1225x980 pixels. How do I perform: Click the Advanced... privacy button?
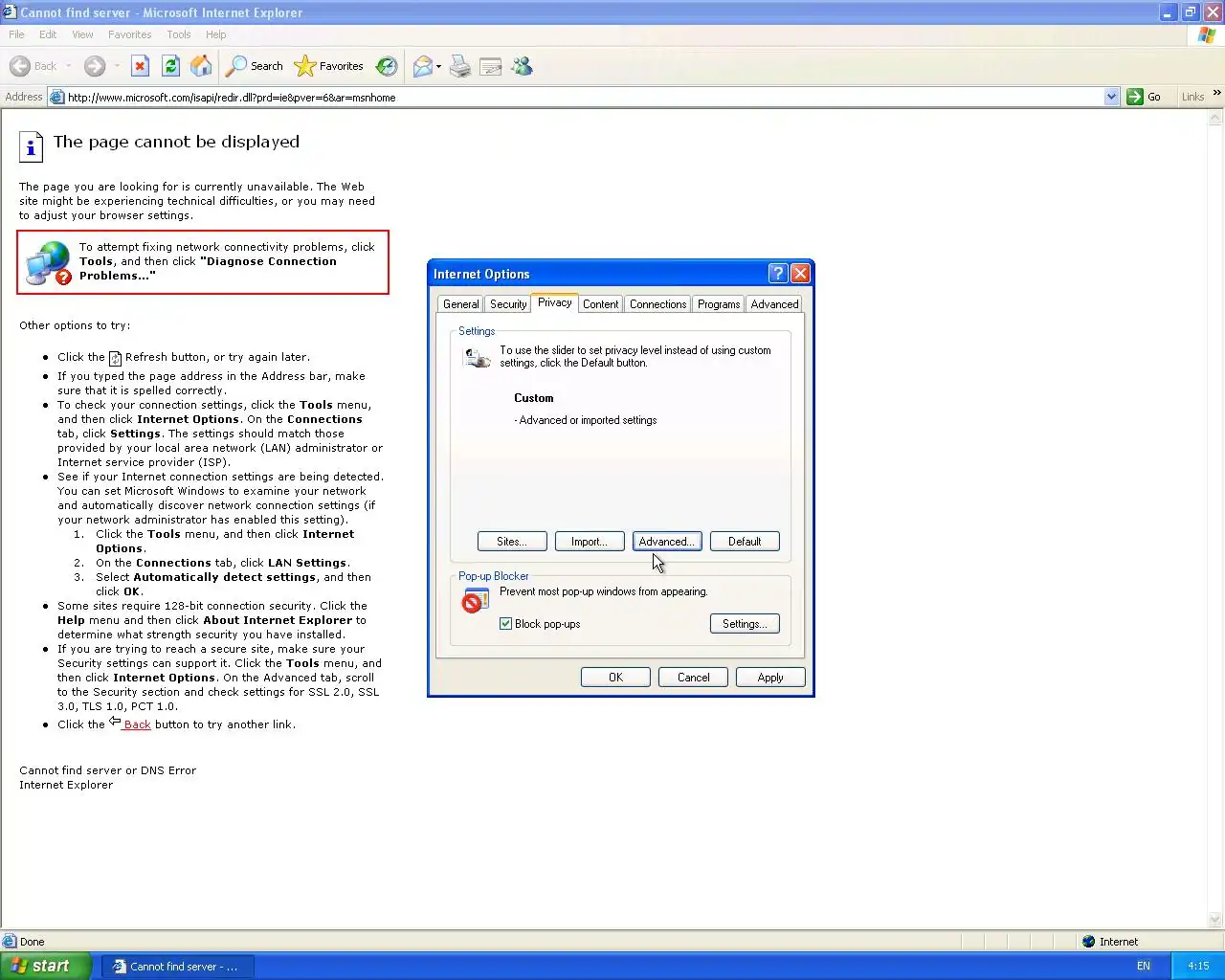click(x=667, y=542)
